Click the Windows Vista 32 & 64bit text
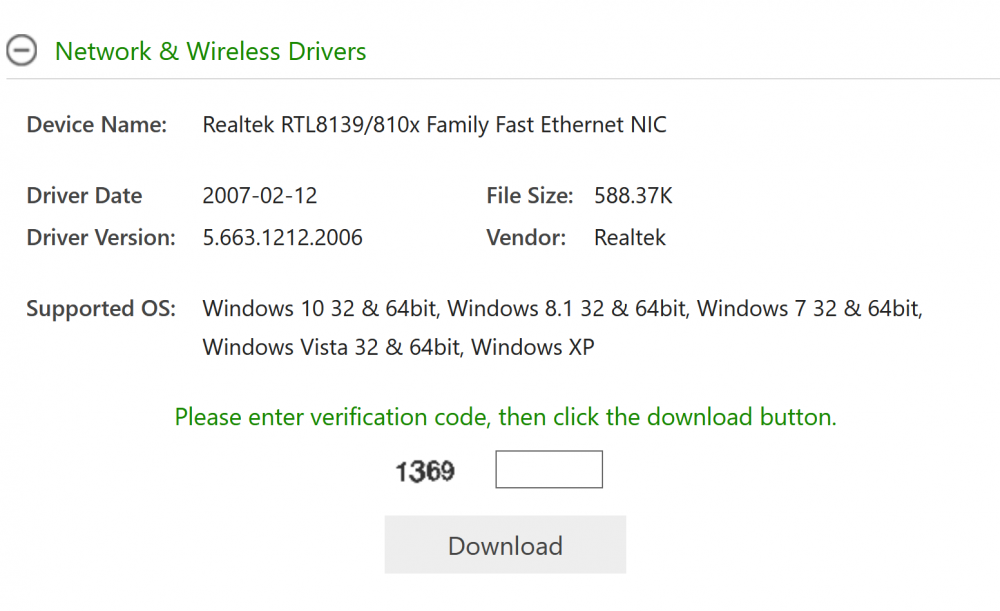This screenshot has width=1000, height=611. (331, 348)
